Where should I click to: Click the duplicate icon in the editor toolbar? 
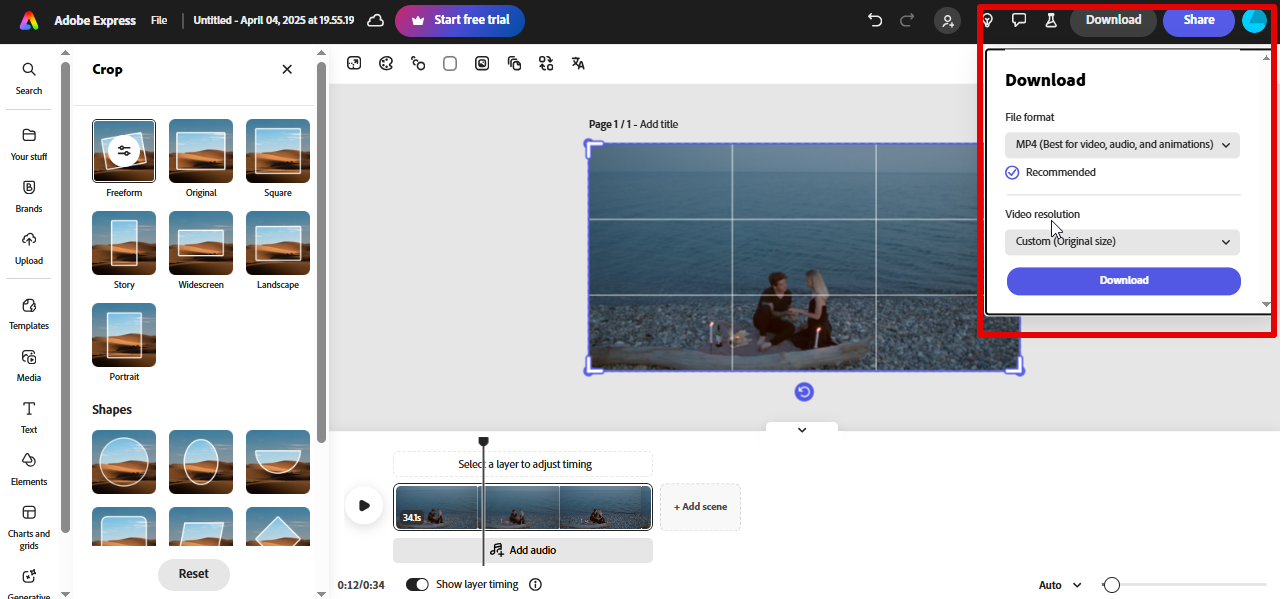tap(514, 63)
